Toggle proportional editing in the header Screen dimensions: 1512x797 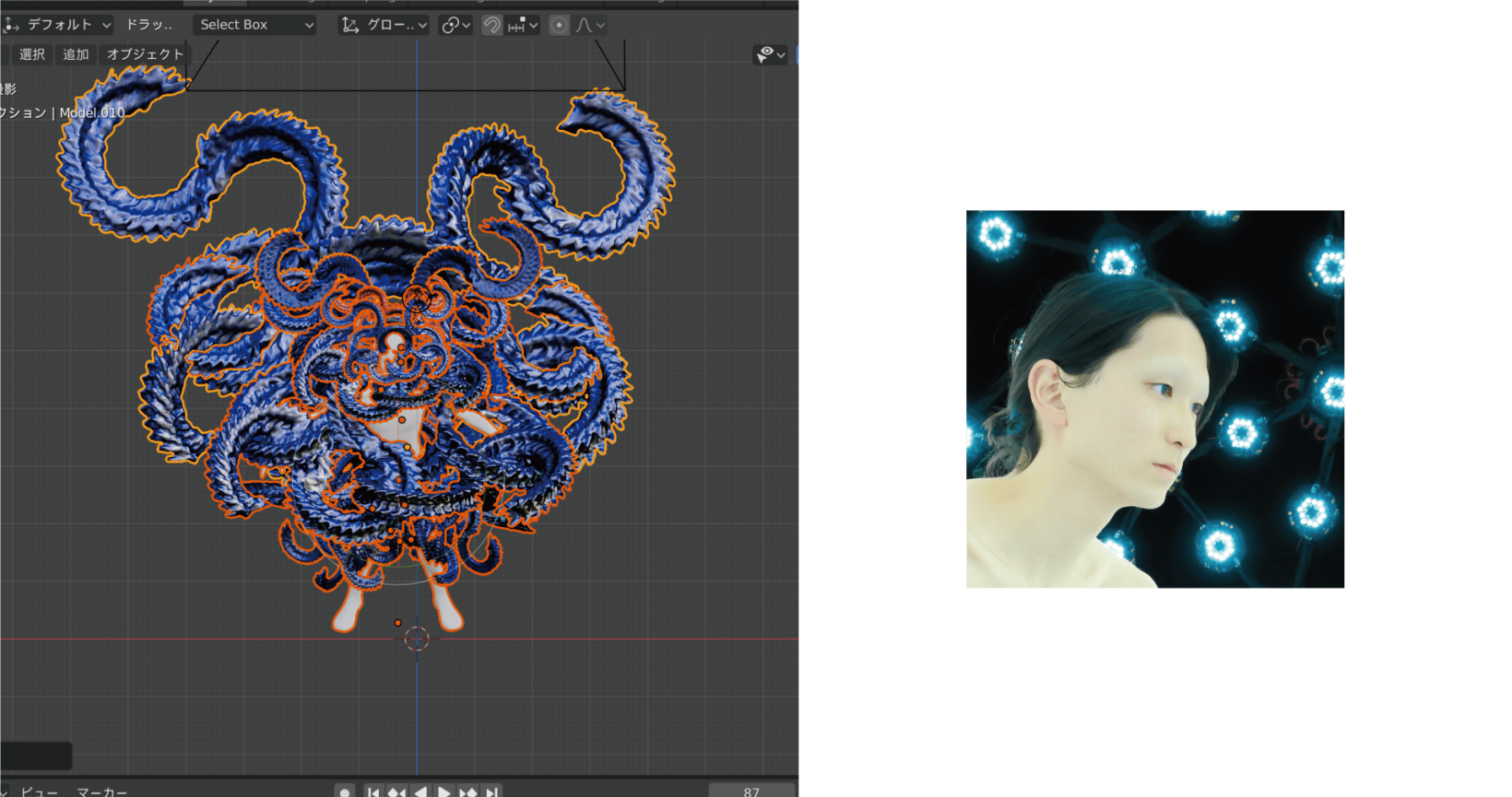[559, 25]
